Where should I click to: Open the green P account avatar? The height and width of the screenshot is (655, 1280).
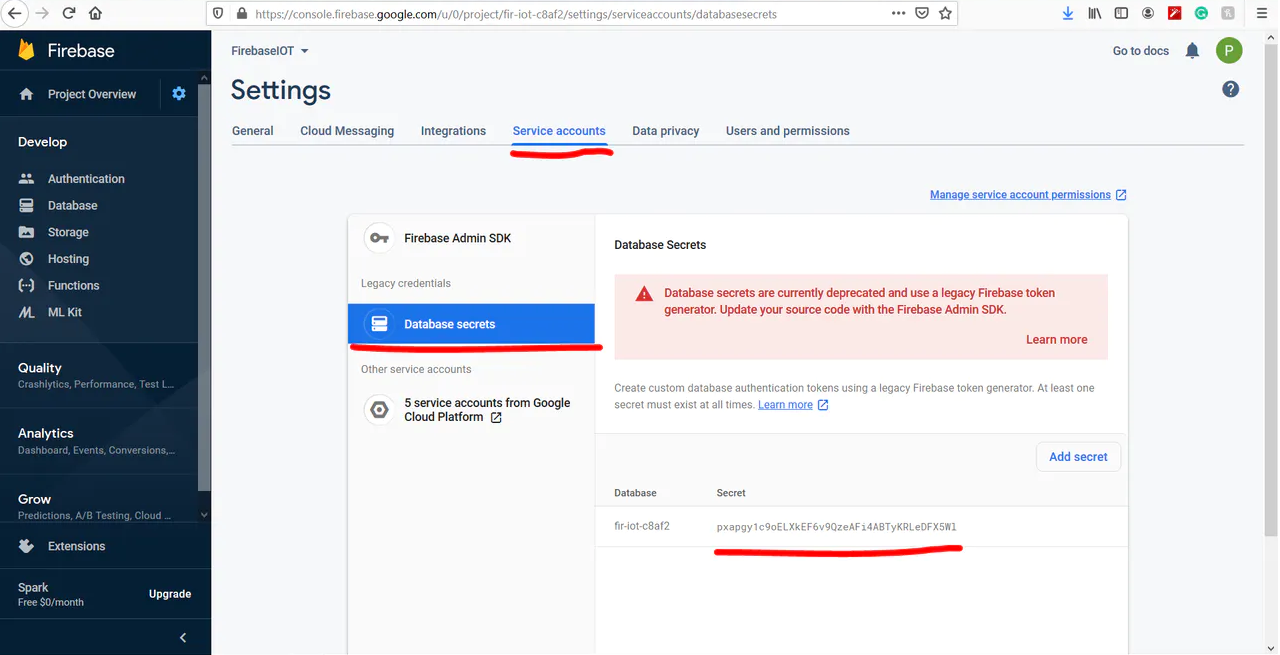point(1229,50)
